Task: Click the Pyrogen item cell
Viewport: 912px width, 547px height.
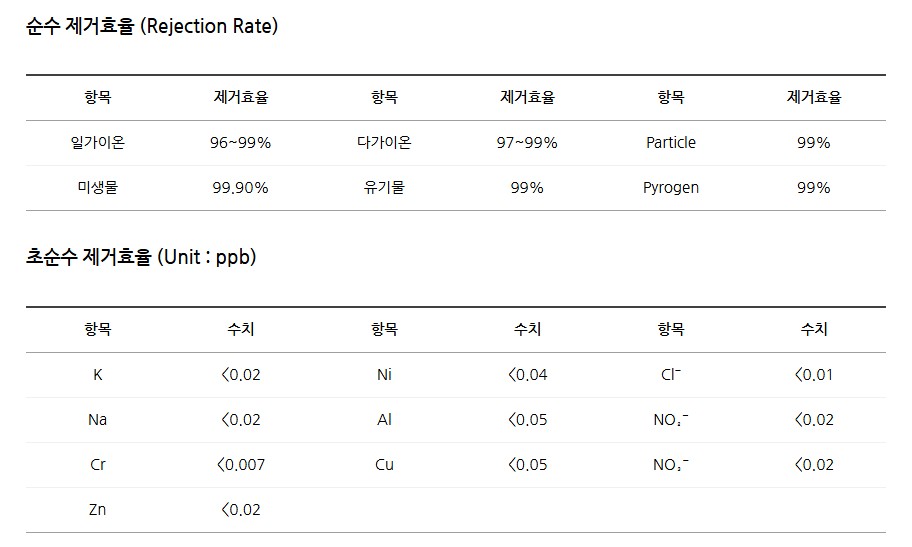Action: pyautogui.click(x=671, y=188)
